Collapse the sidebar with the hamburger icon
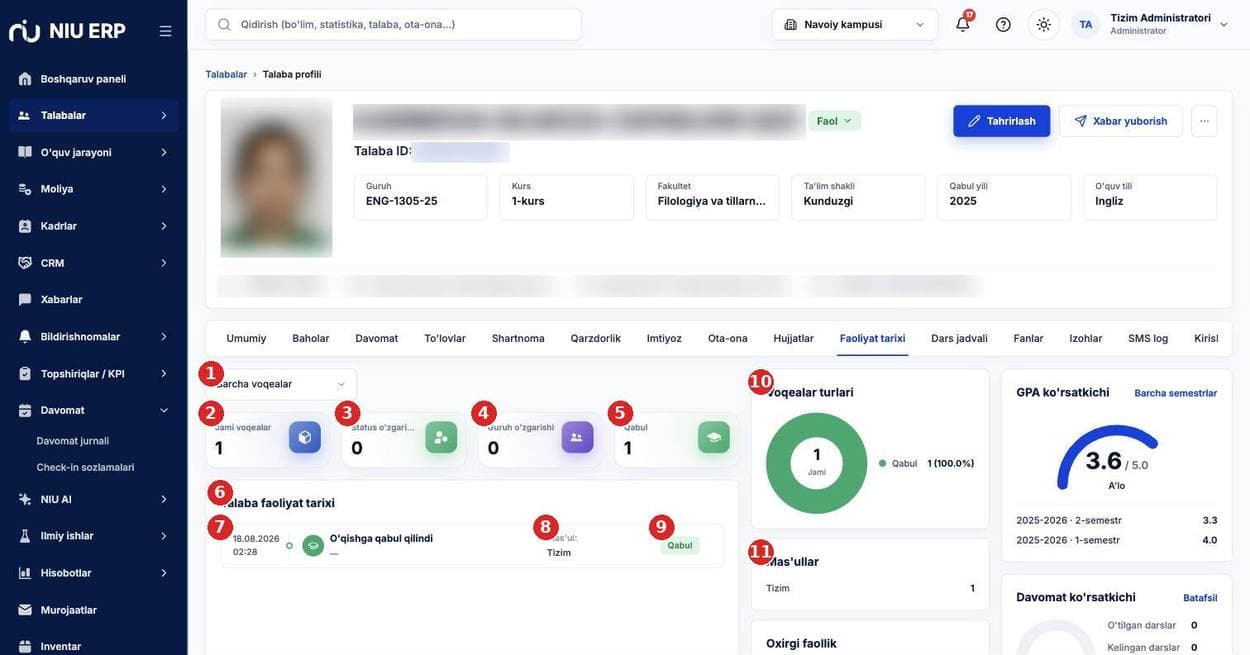Screen dimensions: 1250x655 tap(165, 31)
